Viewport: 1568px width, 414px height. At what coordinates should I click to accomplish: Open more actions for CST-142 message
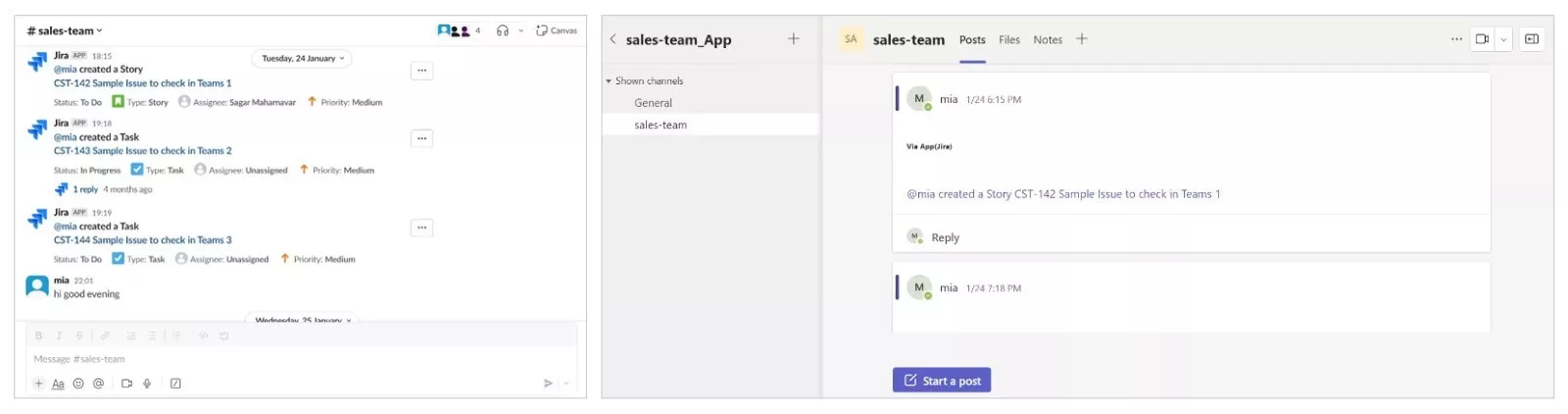click(x=421, y=71)
